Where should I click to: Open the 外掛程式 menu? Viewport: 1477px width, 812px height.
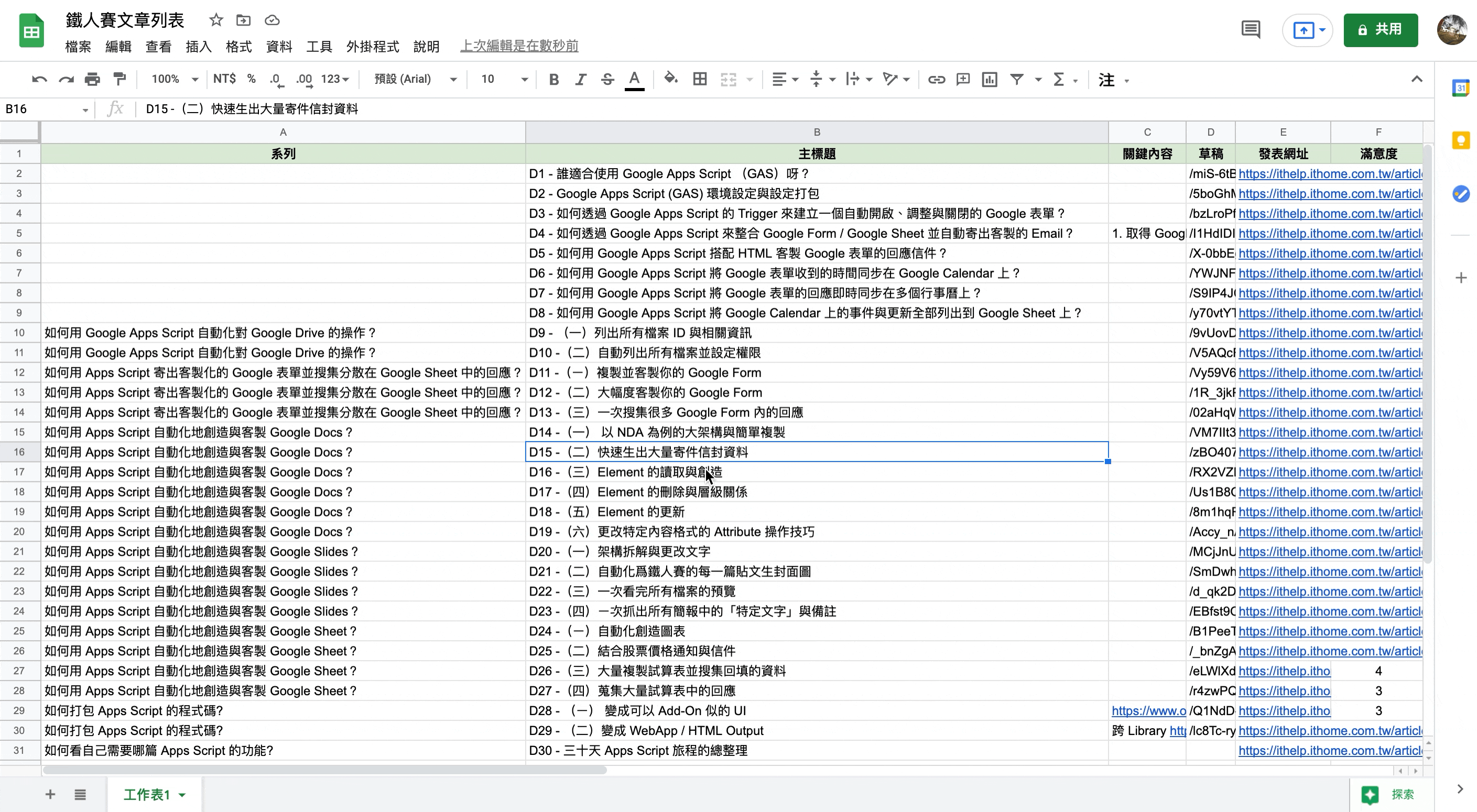coord(372,47)
